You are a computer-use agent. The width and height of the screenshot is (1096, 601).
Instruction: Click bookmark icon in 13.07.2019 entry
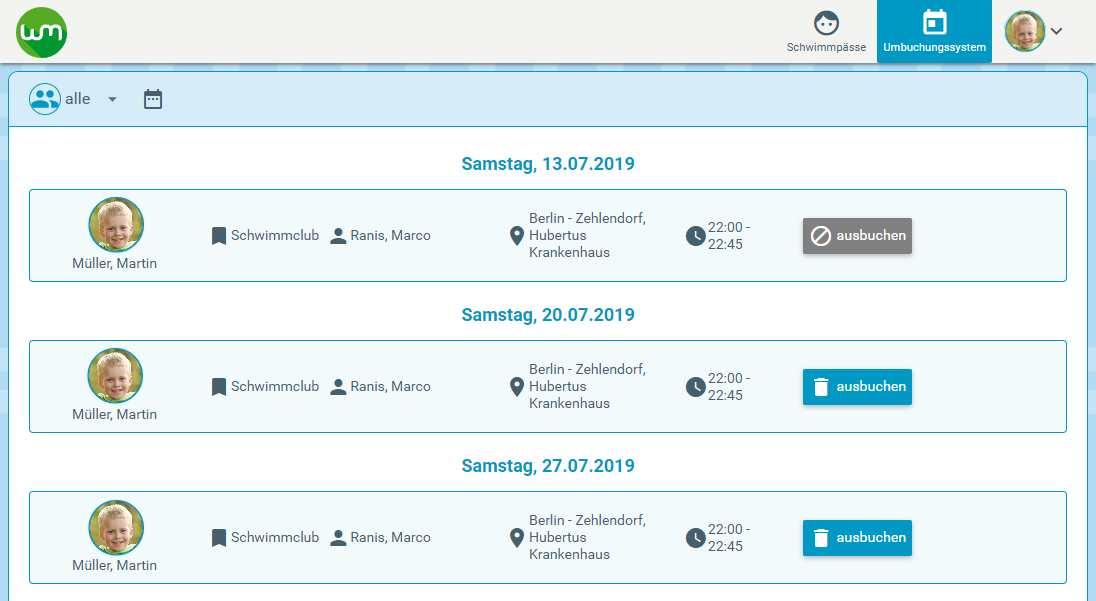(219, 236)
